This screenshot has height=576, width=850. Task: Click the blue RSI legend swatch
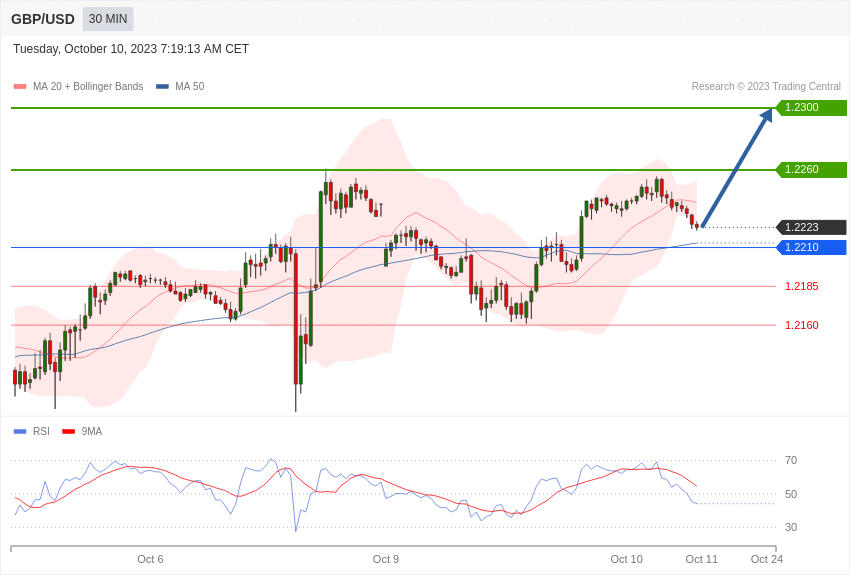[20, 431]
